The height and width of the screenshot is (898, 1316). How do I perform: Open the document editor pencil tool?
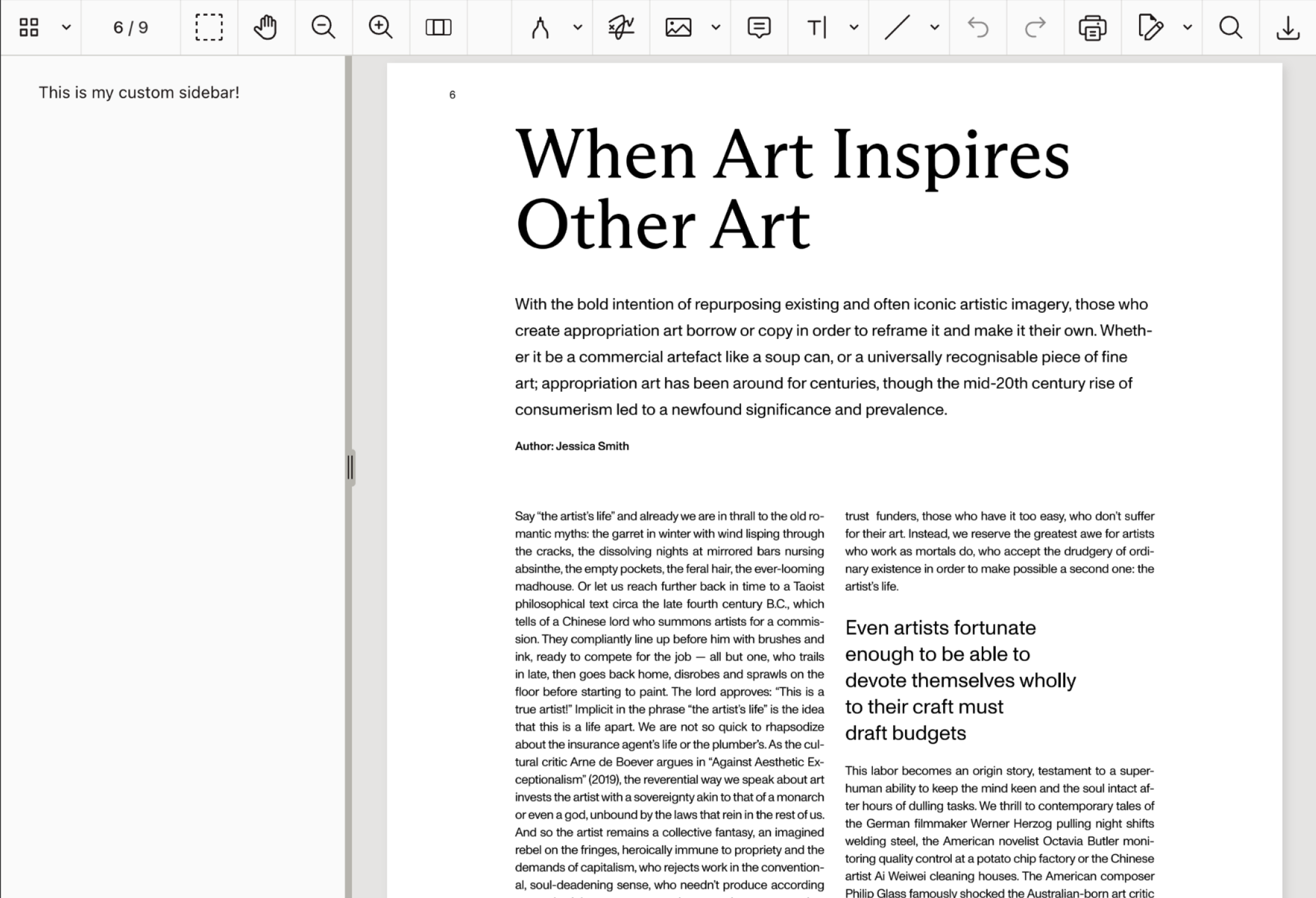pos(1150,28)
